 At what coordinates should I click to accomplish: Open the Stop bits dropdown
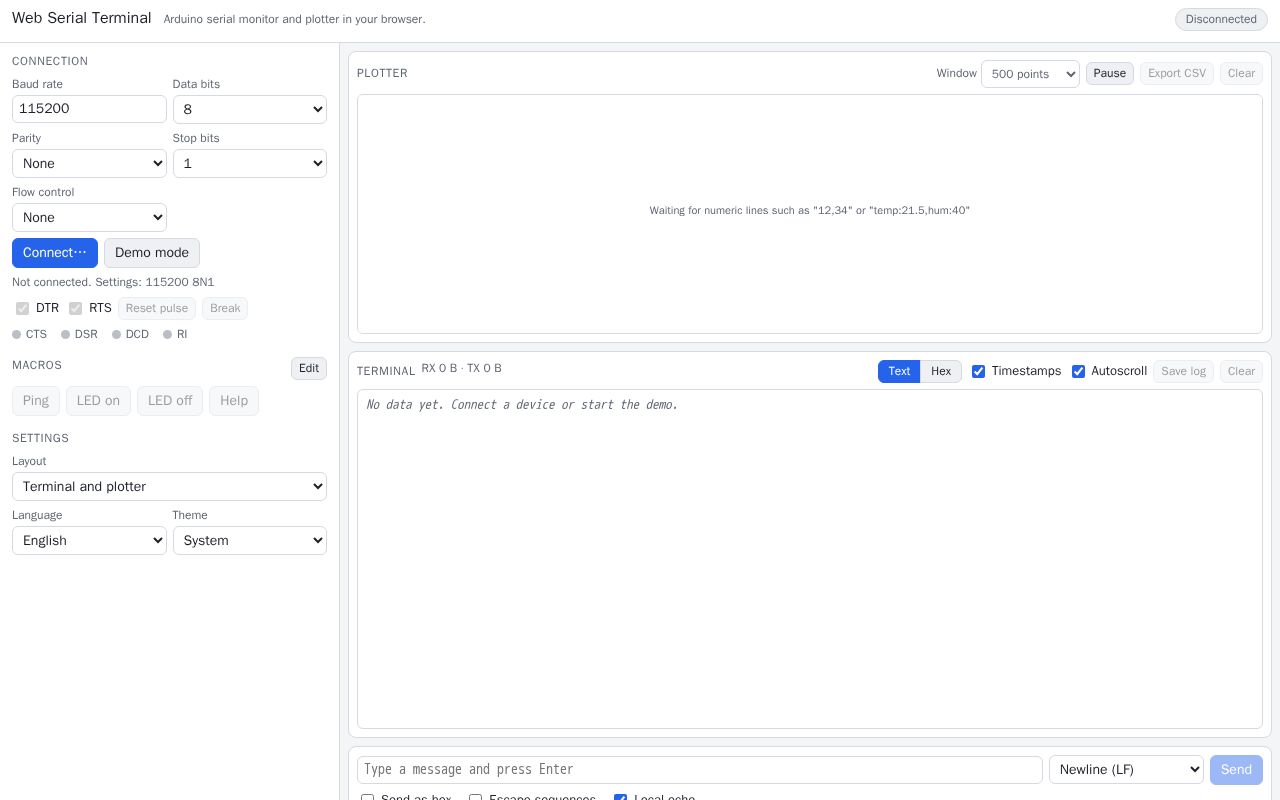pyautogui.click(x=250, y=163)
